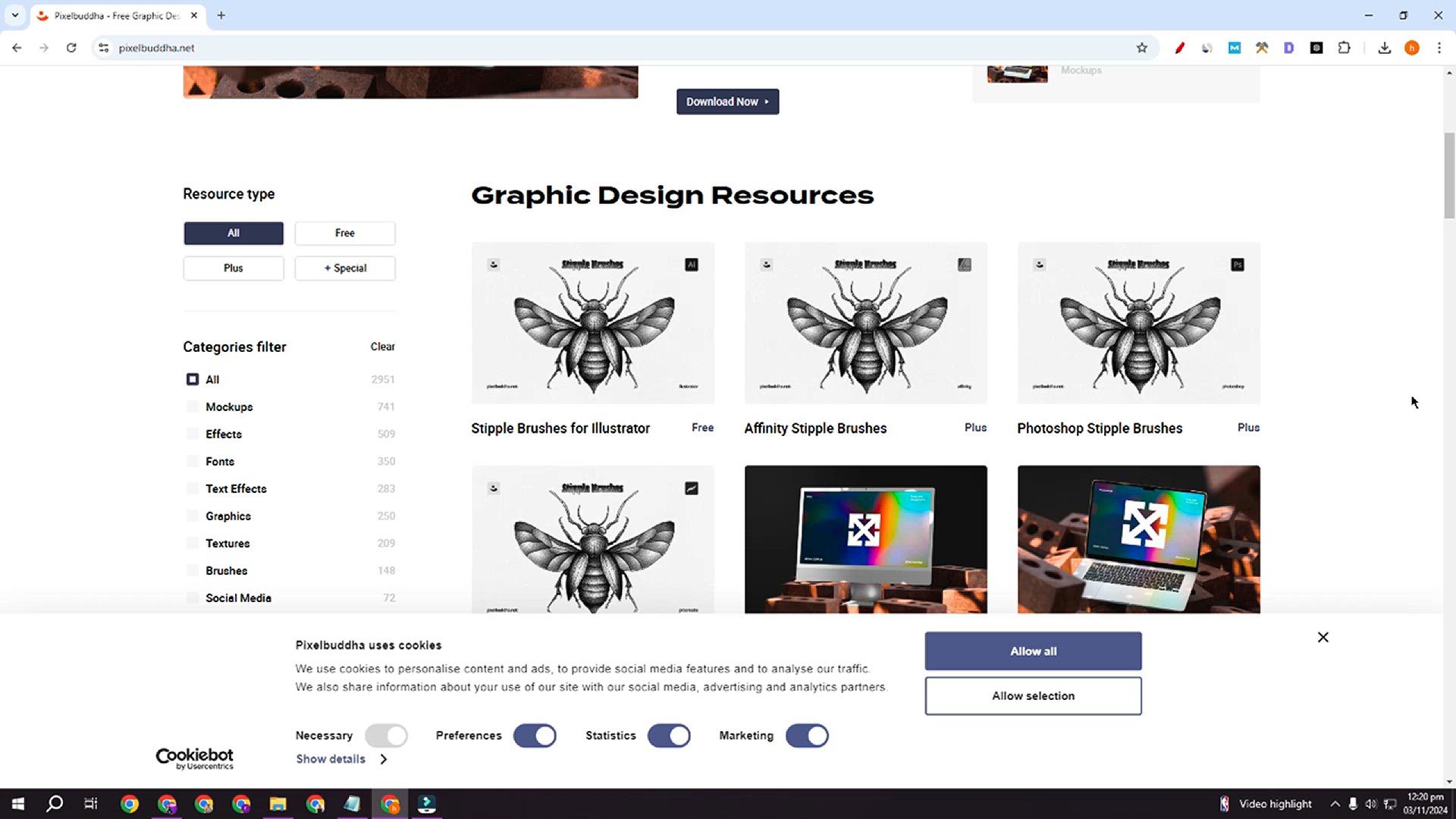The width and height of the screenshot is (1456, 819).
Task: Open Chrome downloads icon
Action: click(1385, 48)
